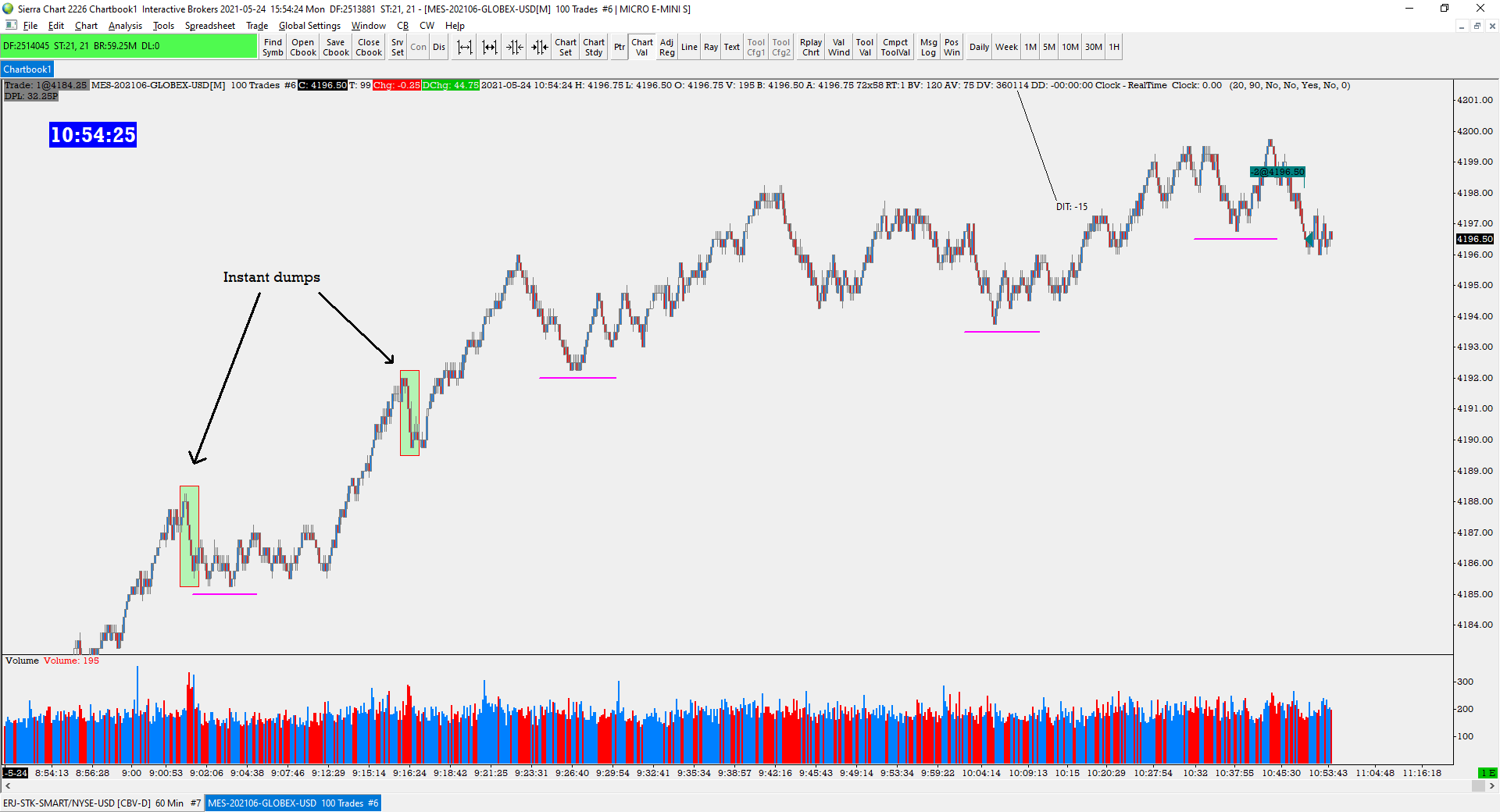Toggle the Chart Val tool
This screenshot has width=1500, height=812.
642,47
